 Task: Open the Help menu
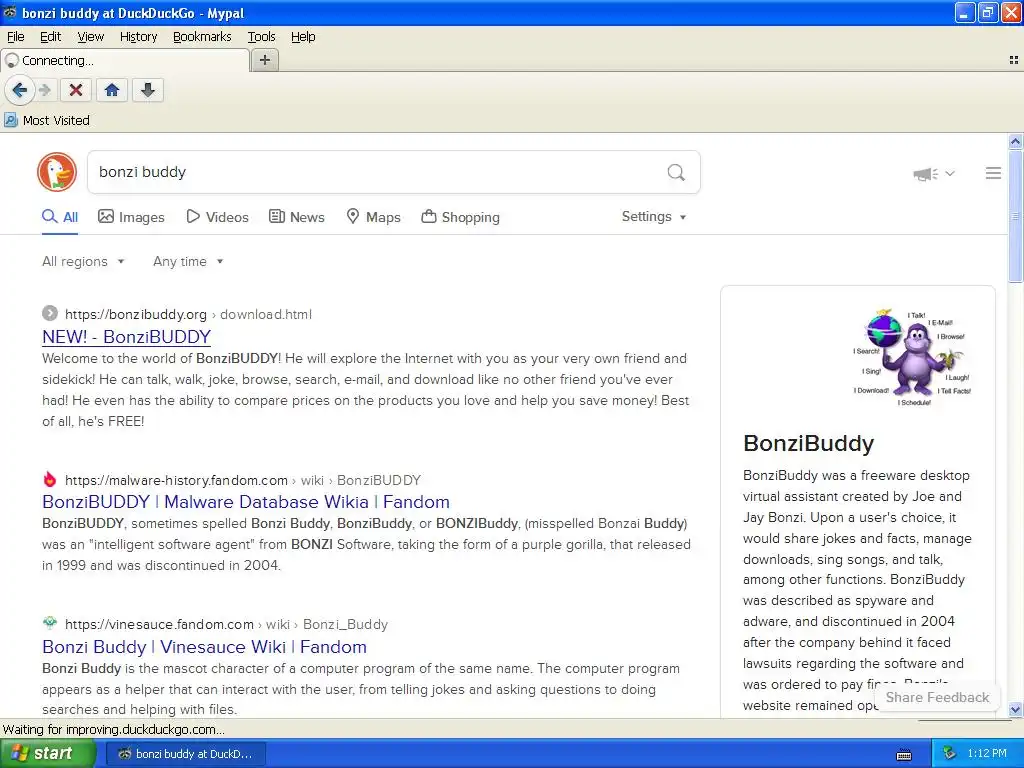[303, 37]
